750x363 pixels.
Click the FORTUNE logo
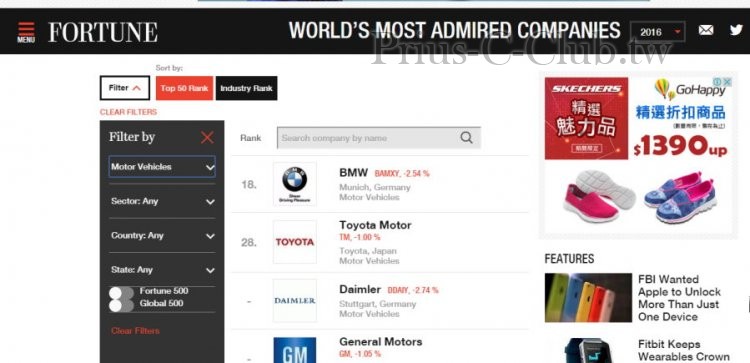pyautogui.click(x=103, y=33)
